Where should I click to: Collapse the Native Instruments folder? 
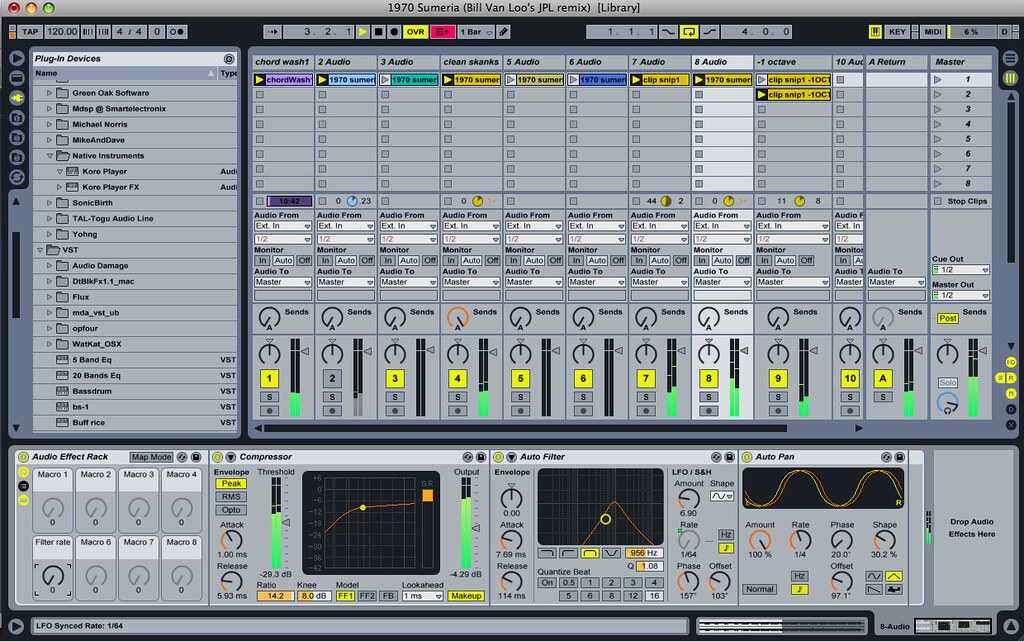click(x=50, y=156)
